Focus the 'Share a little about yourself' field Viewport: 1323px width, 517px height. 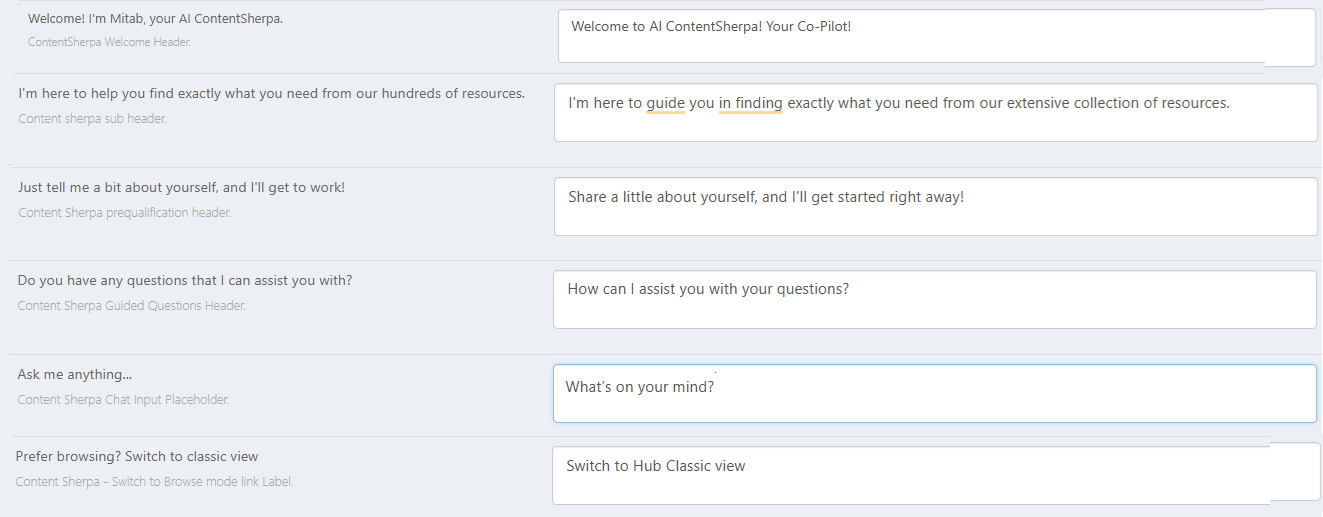click(x=935, y=207)
